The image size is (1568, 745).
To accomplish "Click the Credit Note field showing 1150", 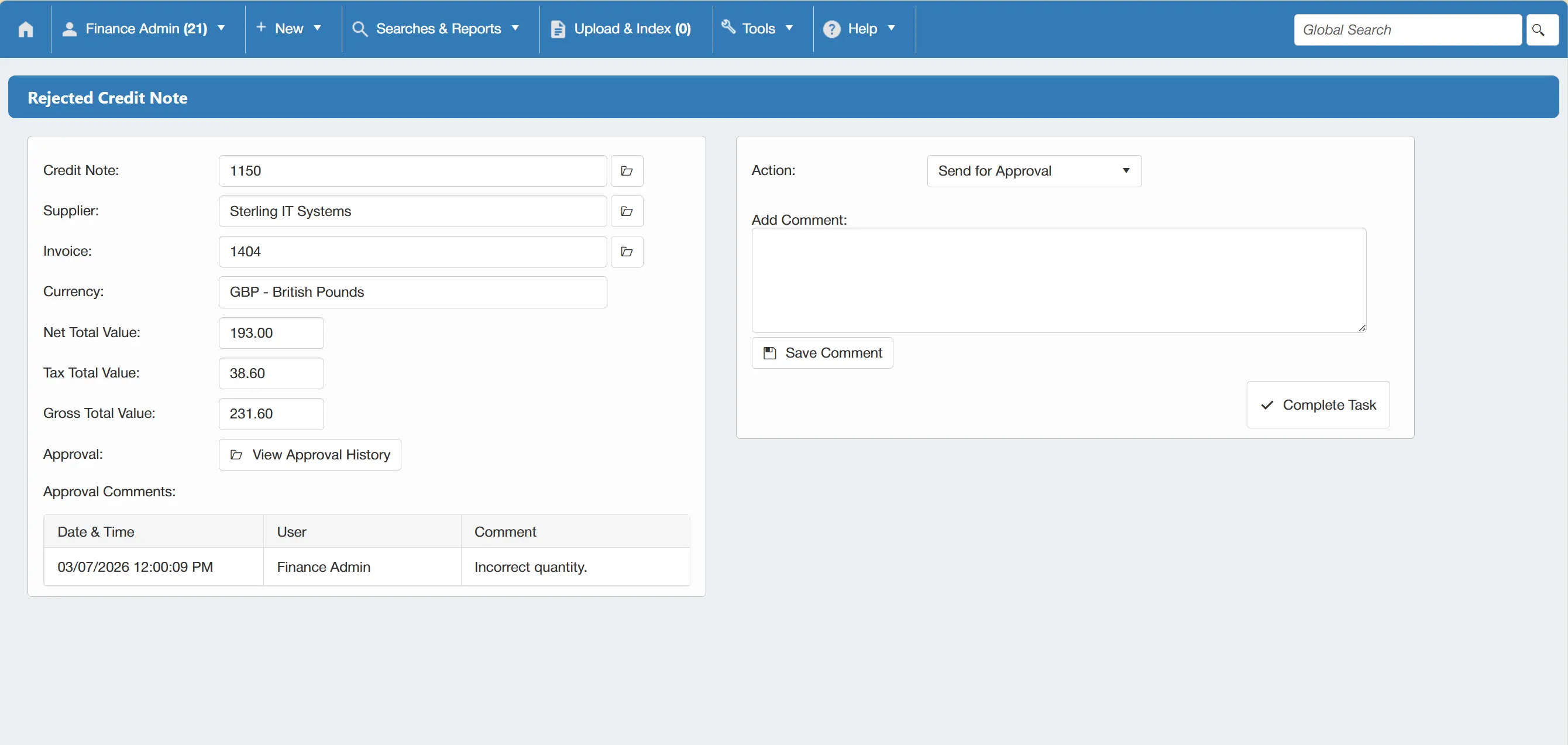I will (x=412, y=171).
